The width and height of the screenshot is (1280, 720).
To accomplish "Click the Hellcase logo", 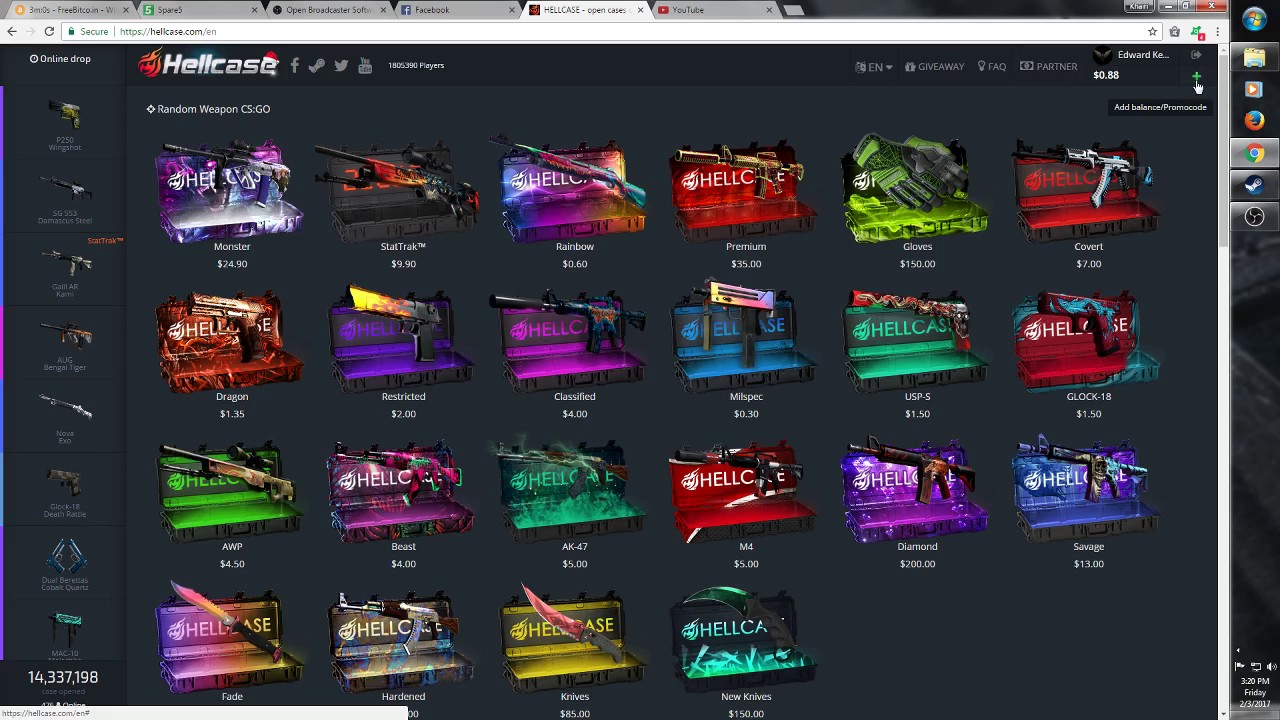I will pos(208,64).
